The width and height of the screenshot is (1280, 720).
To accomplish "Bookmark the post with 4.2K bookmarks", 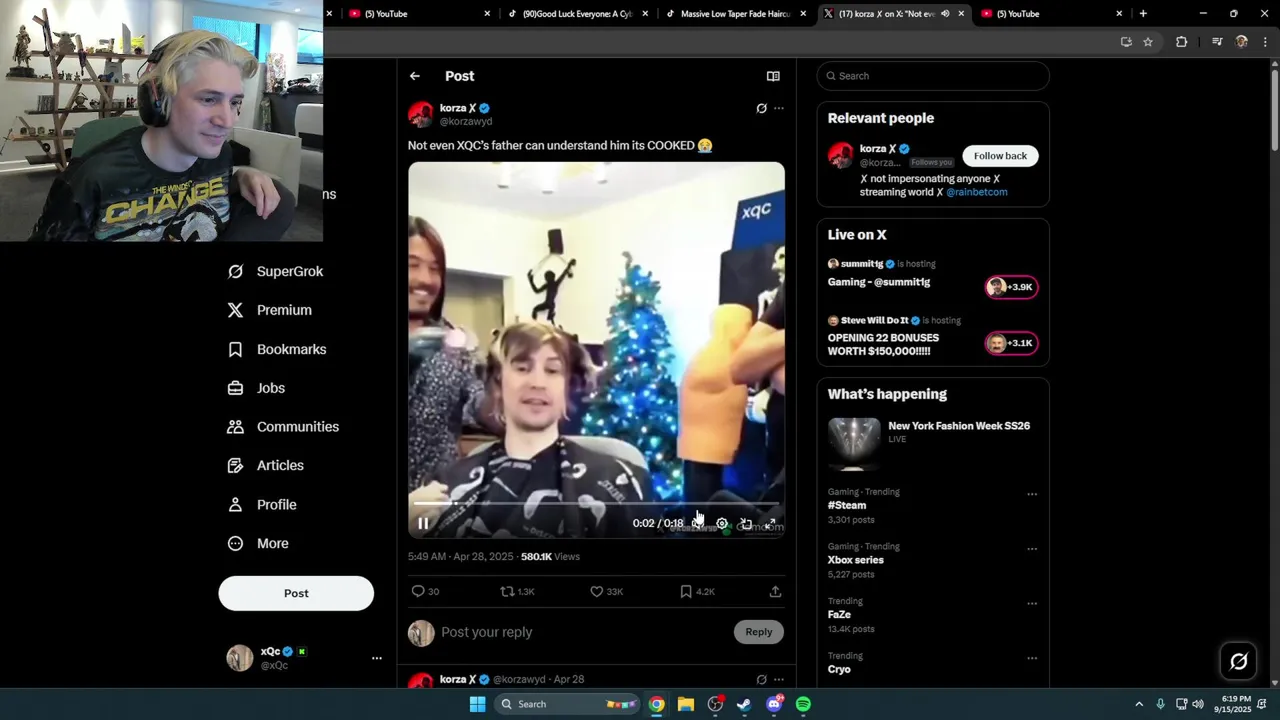I will pos(697,591).
